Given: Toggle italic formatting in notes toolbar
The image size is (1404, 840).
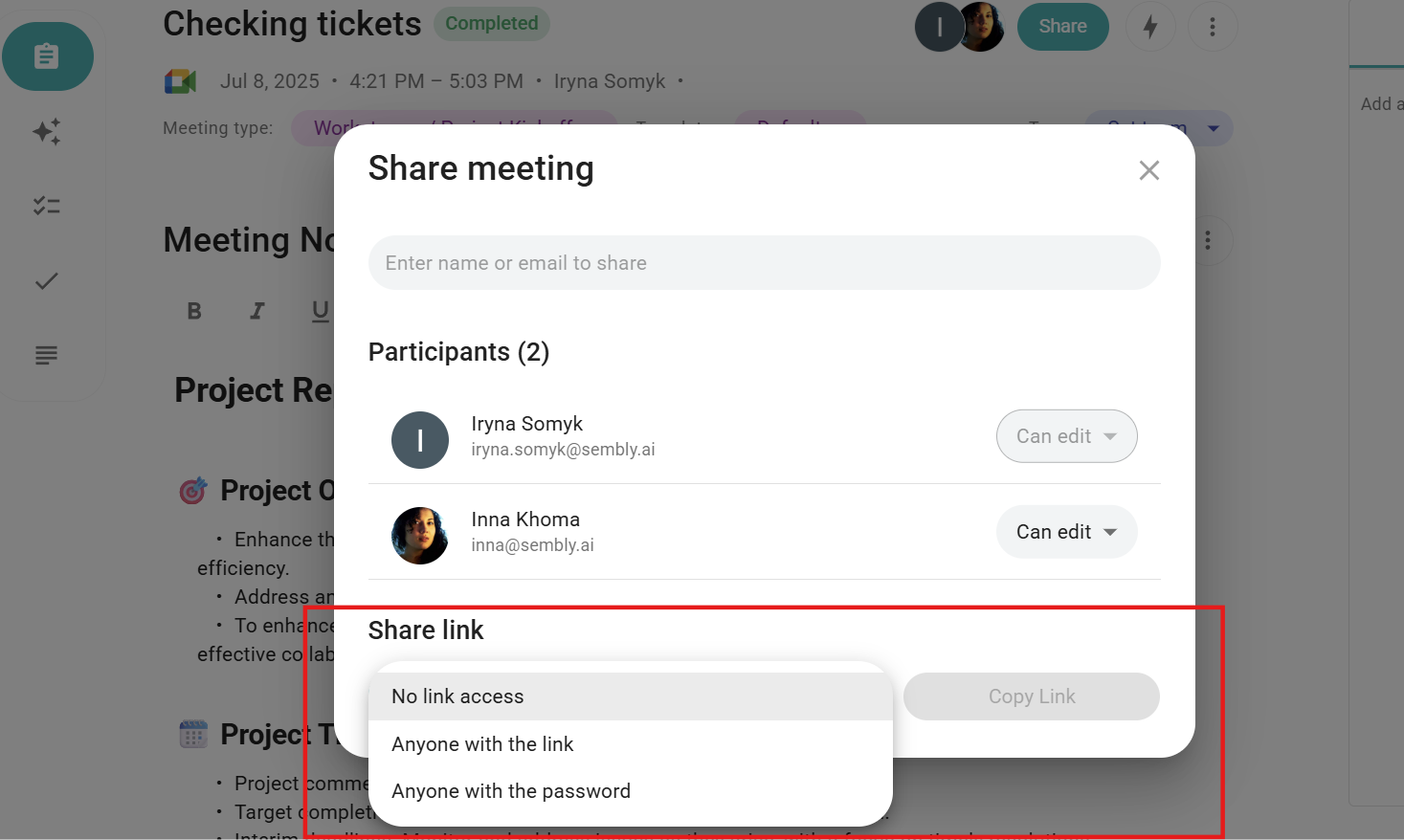Looking at the screenshot, I should point(256,311).
